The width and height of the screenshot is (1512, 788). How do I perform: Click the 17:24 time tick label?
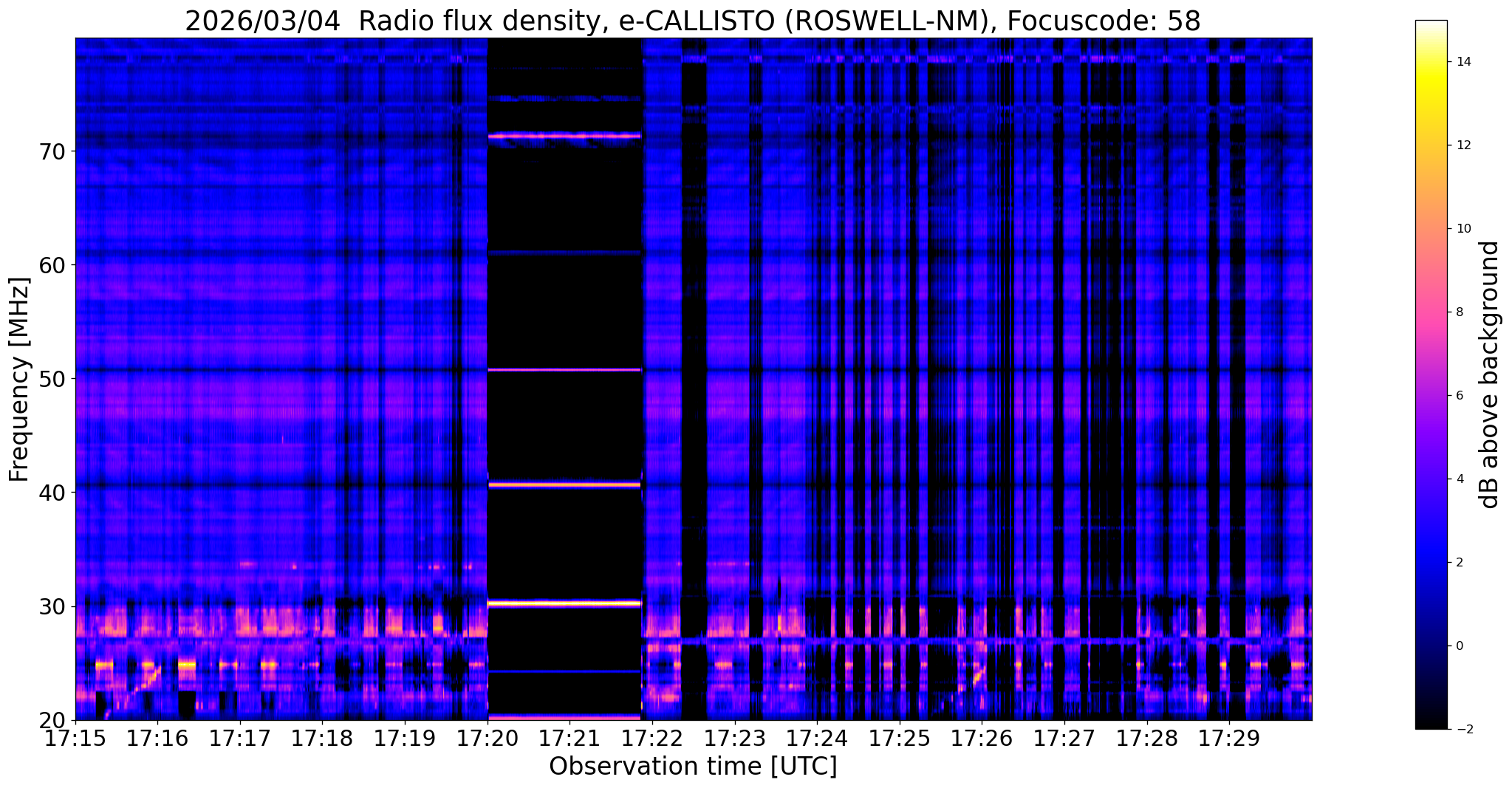pos(817,739)
